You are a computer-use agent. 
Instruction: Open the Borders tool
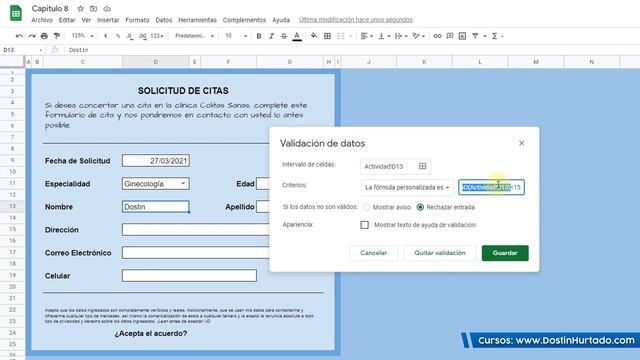(327, 36)
